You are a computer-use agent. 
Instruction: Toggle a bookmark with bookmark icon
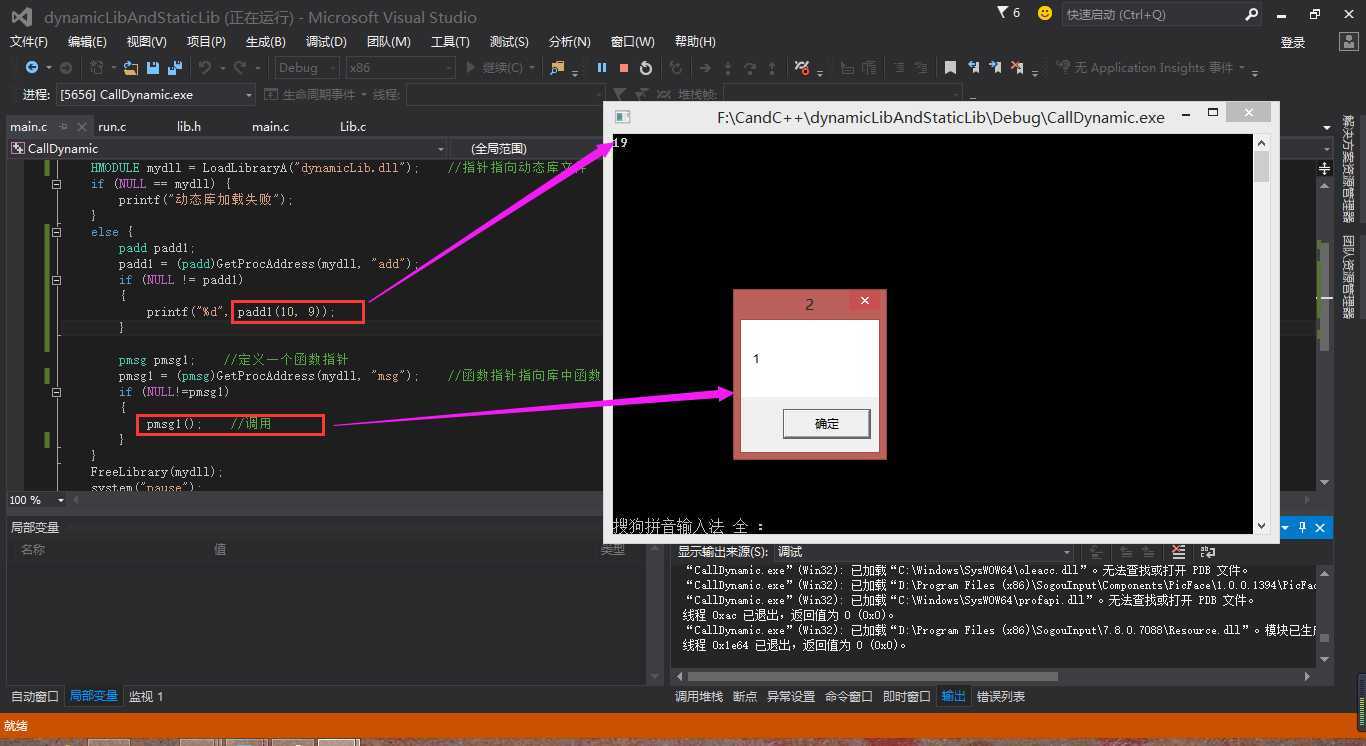coord(950,68)
